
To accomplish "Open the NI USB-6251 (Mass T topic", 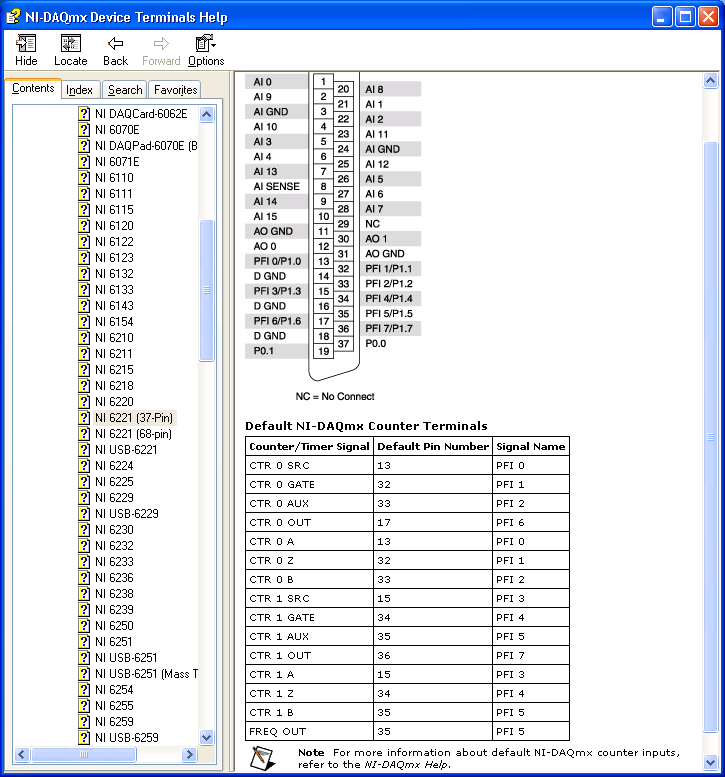I will click(x=146, y=674).
